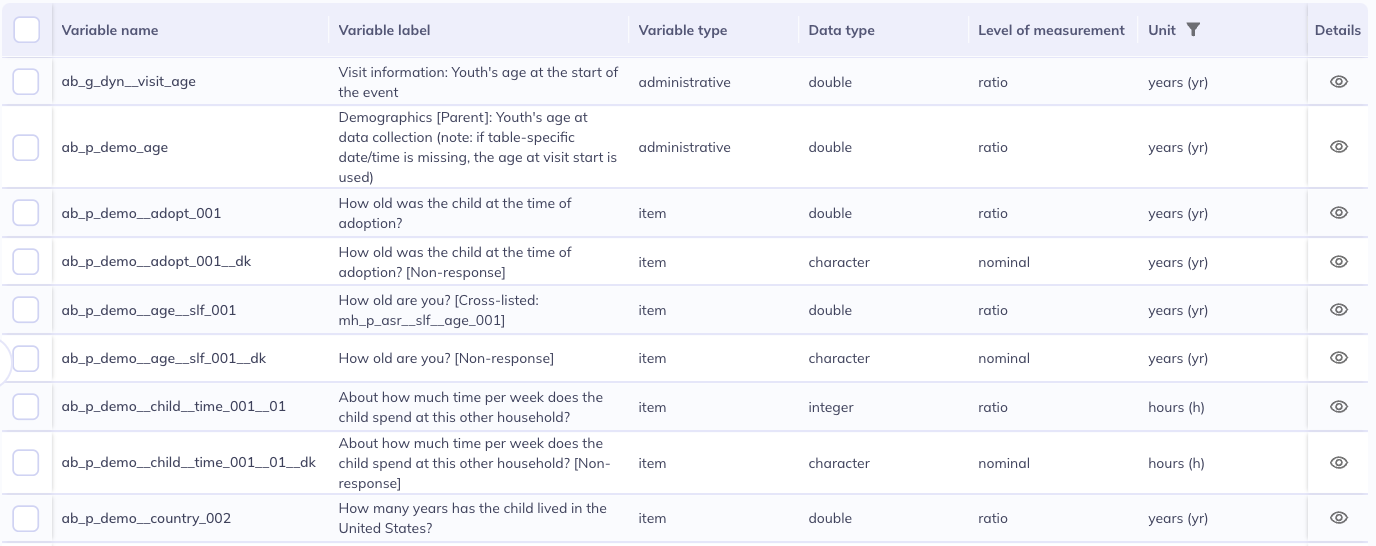Select checkbox for ab_p_demo__child__time_001__01__dk
Viewport: 1376px width, 546px height.
pos(26,463)
